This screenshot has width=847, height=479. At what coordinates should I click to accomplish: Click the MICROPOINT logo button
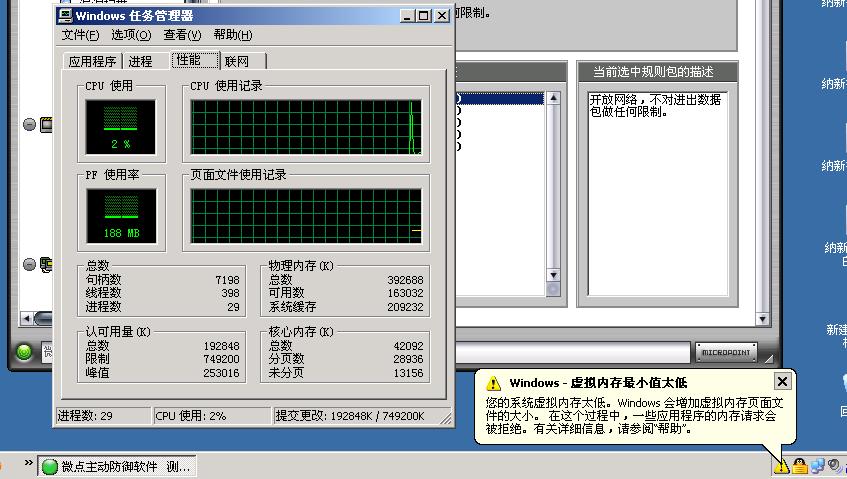[726, 353]
